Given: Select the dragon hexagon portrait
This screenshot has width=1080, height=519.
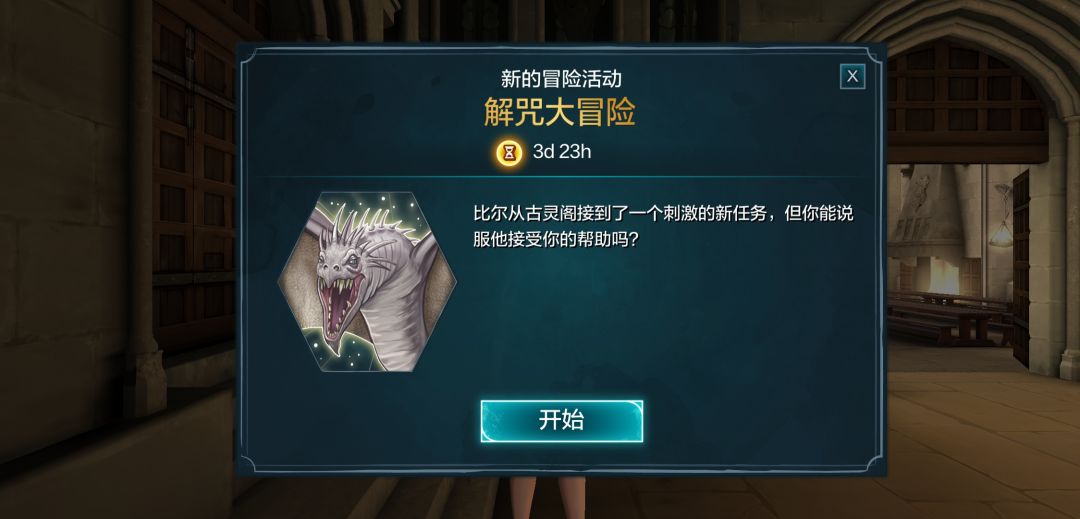Looking at the screenshot, I should click(366, 282).
